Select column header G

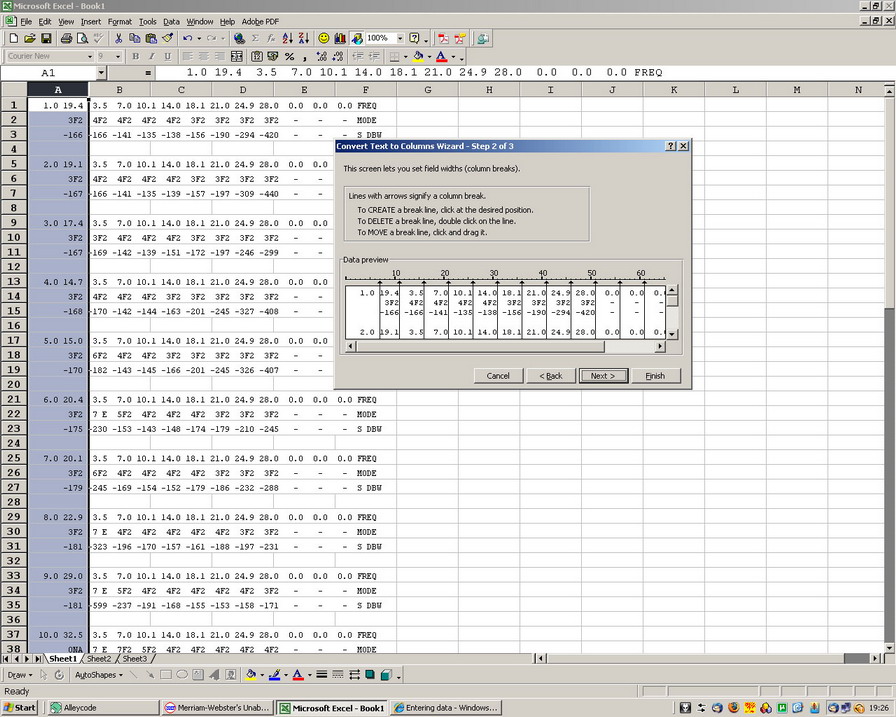pyautogui.click(x=427, y=90)
